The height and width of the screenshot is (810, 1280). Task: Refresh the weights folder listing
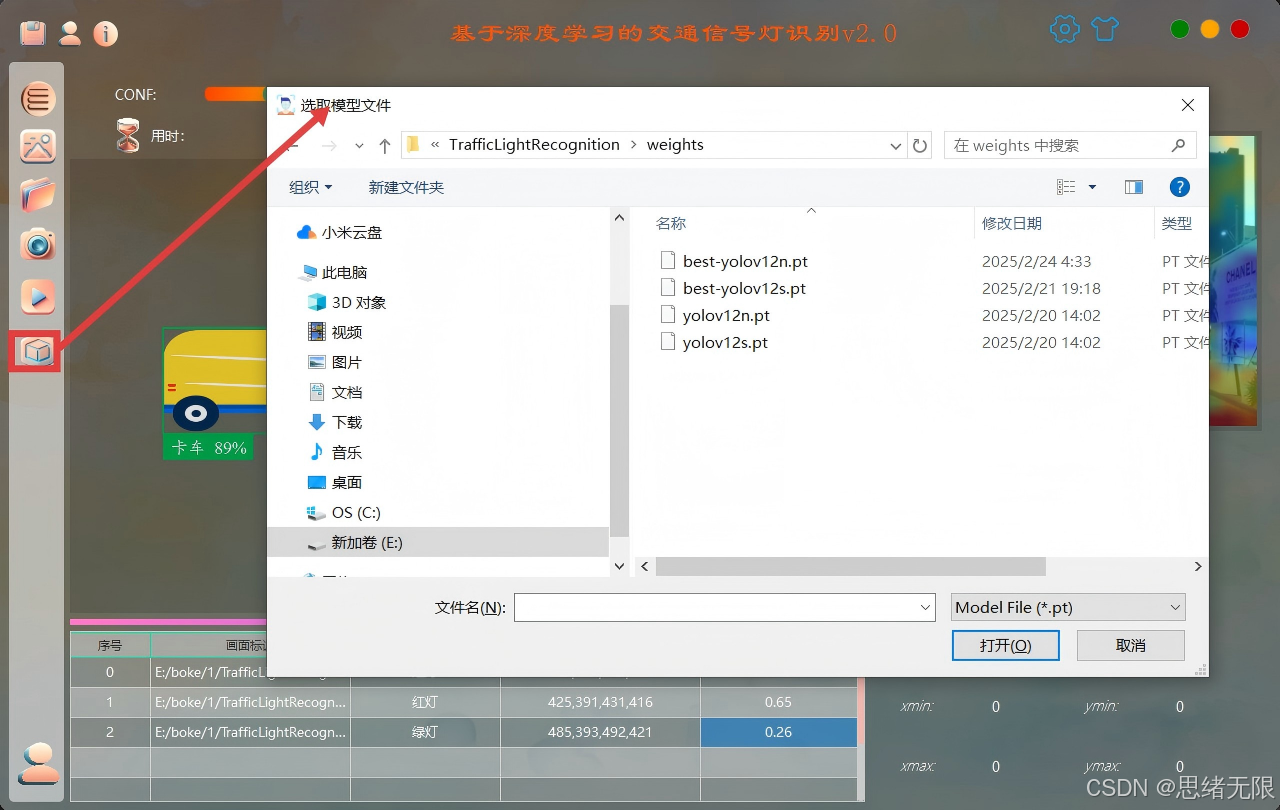click(921, 145)
